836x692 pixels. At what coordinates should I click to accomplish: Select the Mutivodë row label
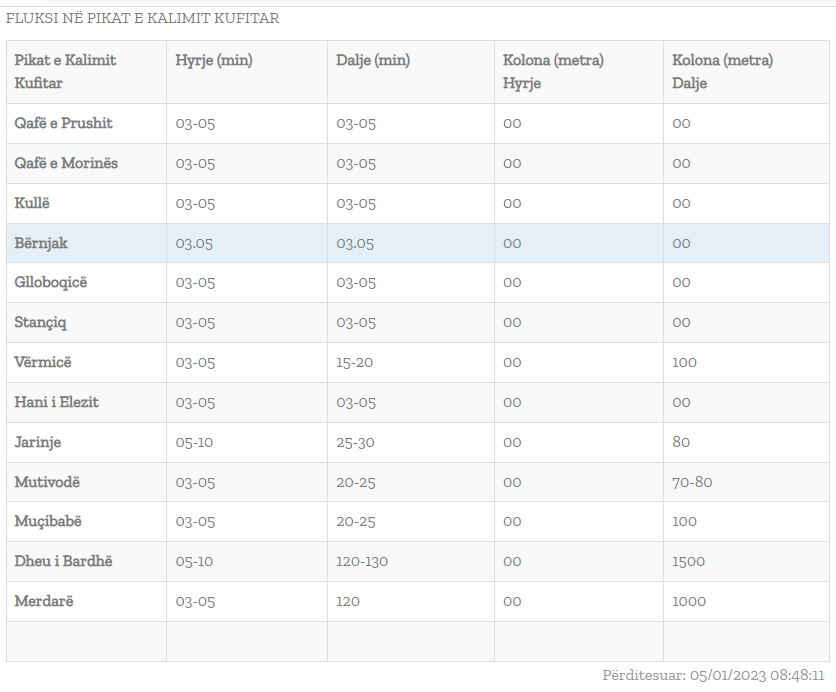pyautogui.click(x=47, y=482)
